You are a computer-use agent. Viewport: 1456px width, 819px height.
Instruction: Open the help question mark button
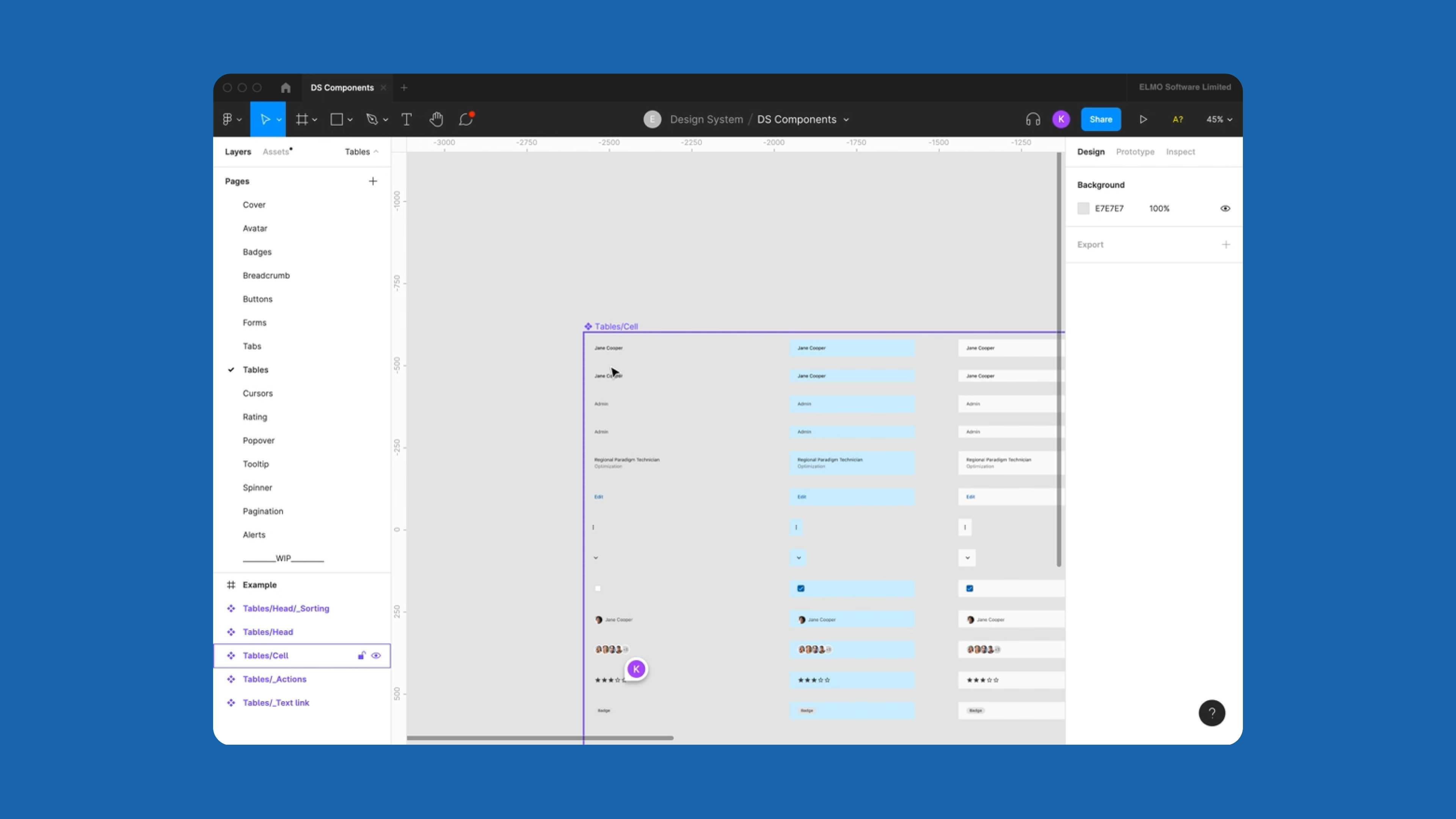(x=1211, y=713)
